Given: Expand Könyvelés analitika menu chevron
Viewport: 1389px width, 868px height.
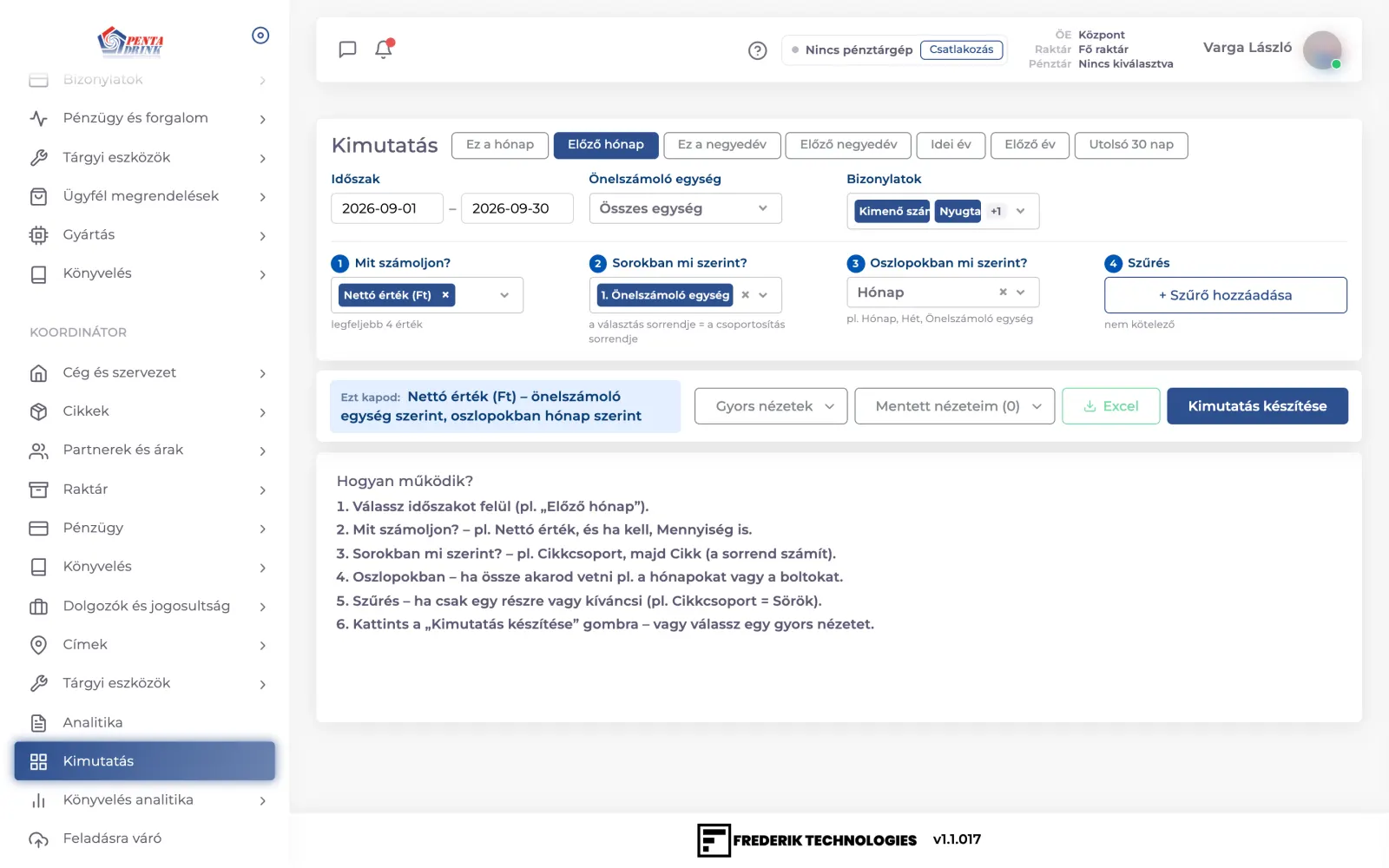Looking at the screenshot, I should (262, 800).
